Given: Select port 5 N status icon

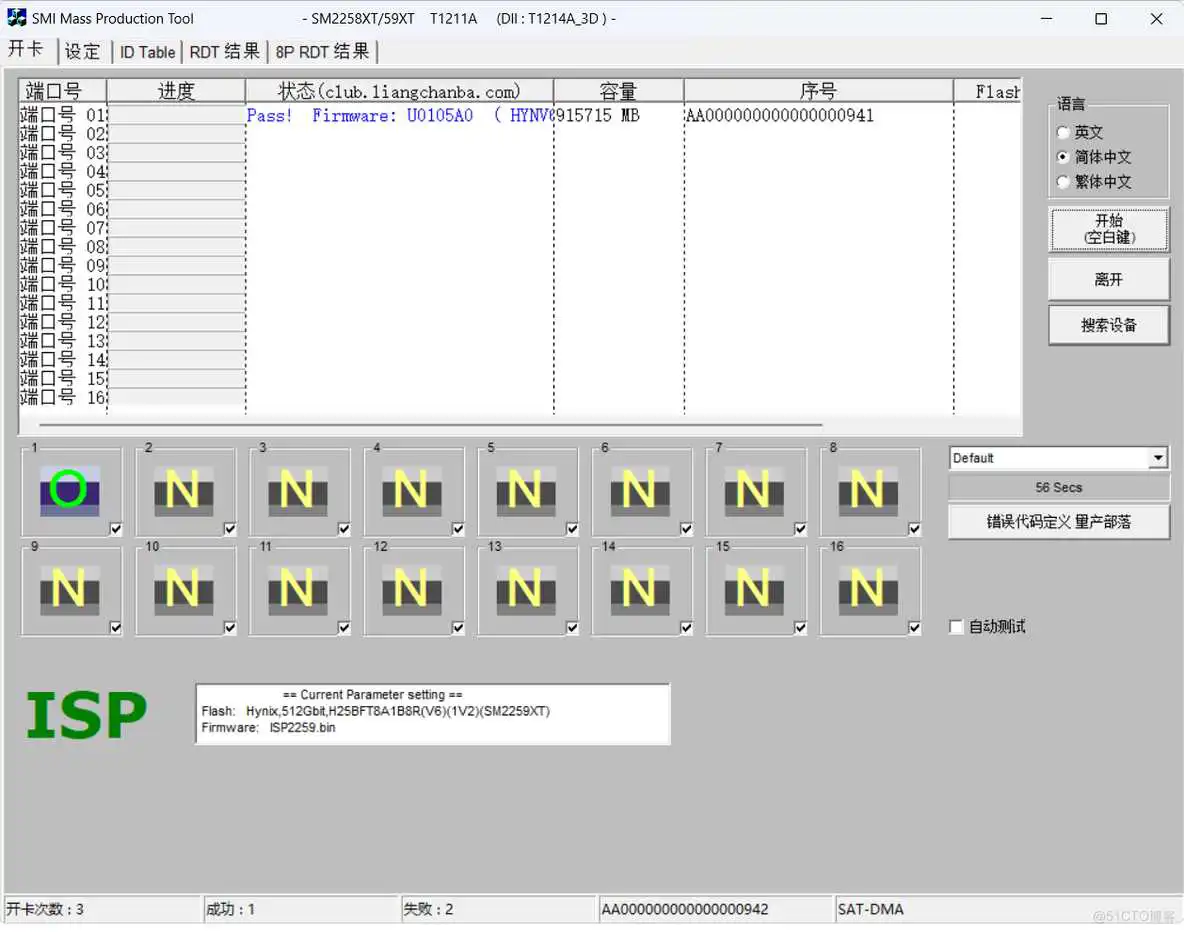Looking at the screenshot, I should pyautogui.click(x=525, y=491).
